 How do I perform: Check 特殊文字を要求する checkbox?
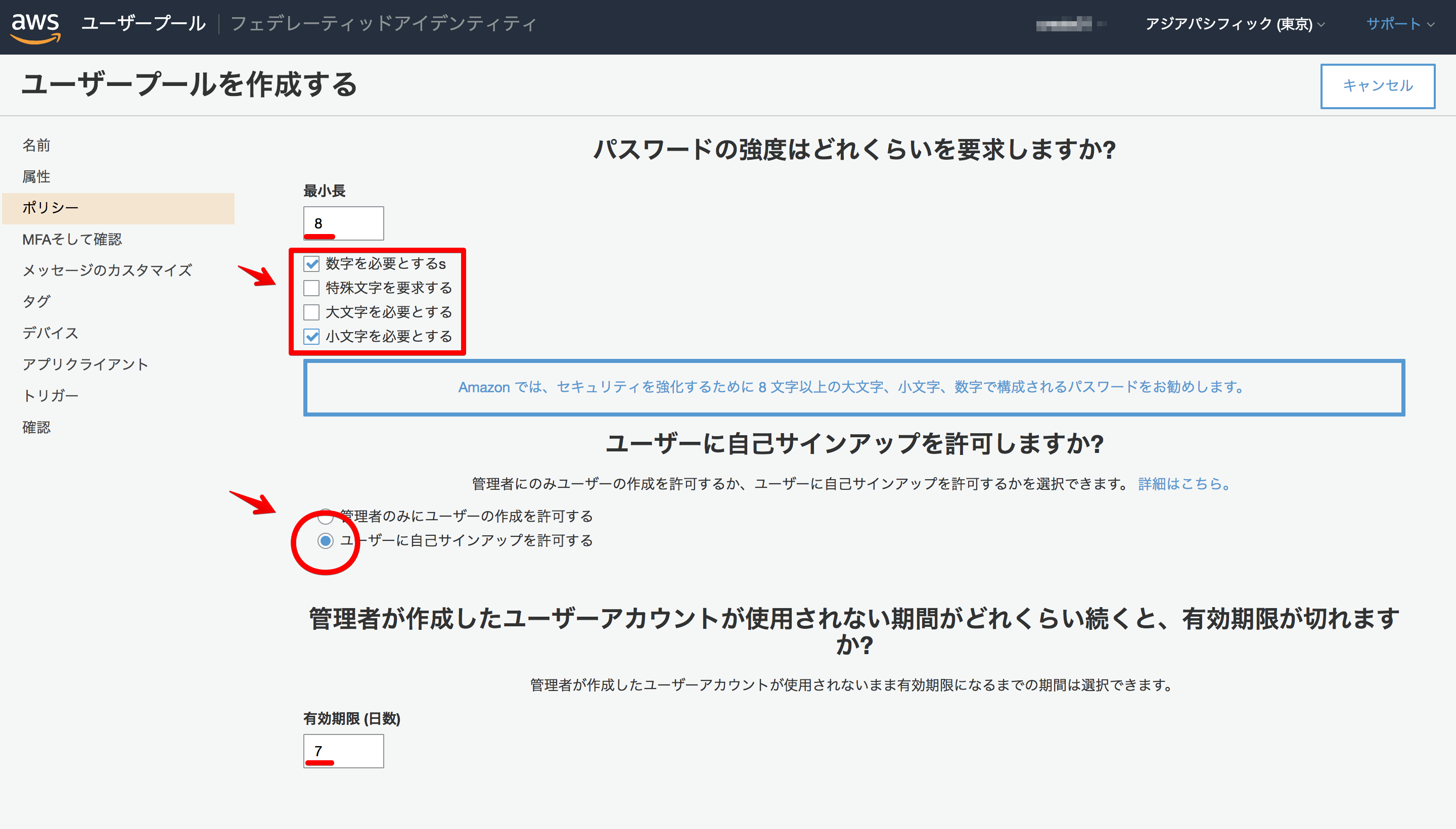coord(311,288)
